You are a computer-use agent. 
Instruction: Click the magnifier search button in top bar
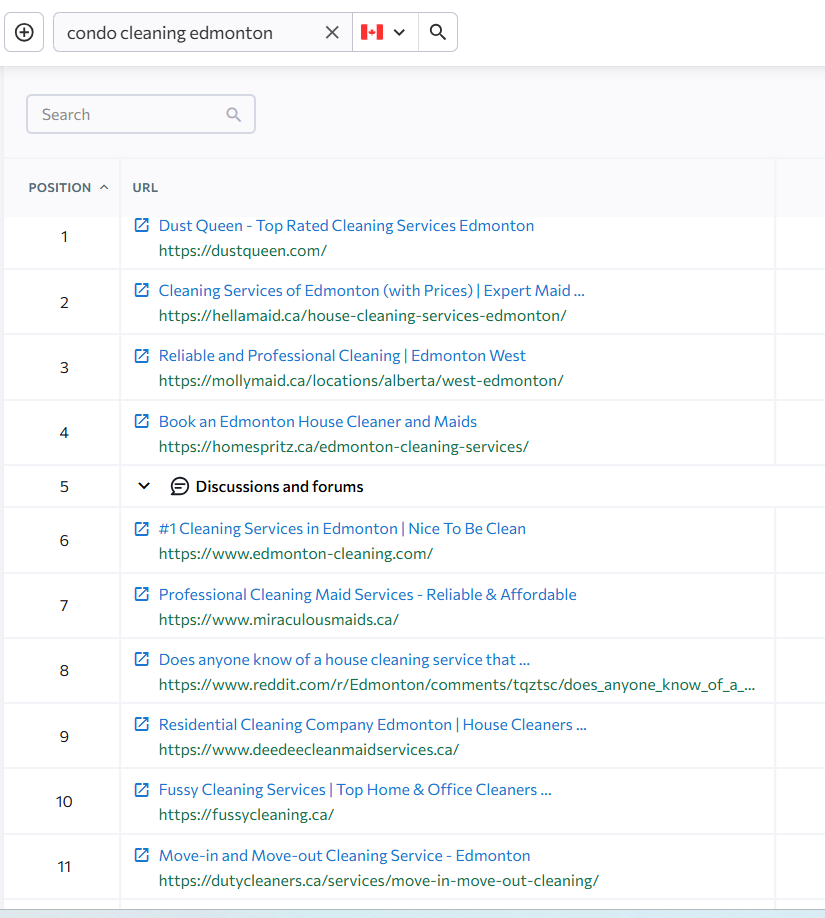437,32
